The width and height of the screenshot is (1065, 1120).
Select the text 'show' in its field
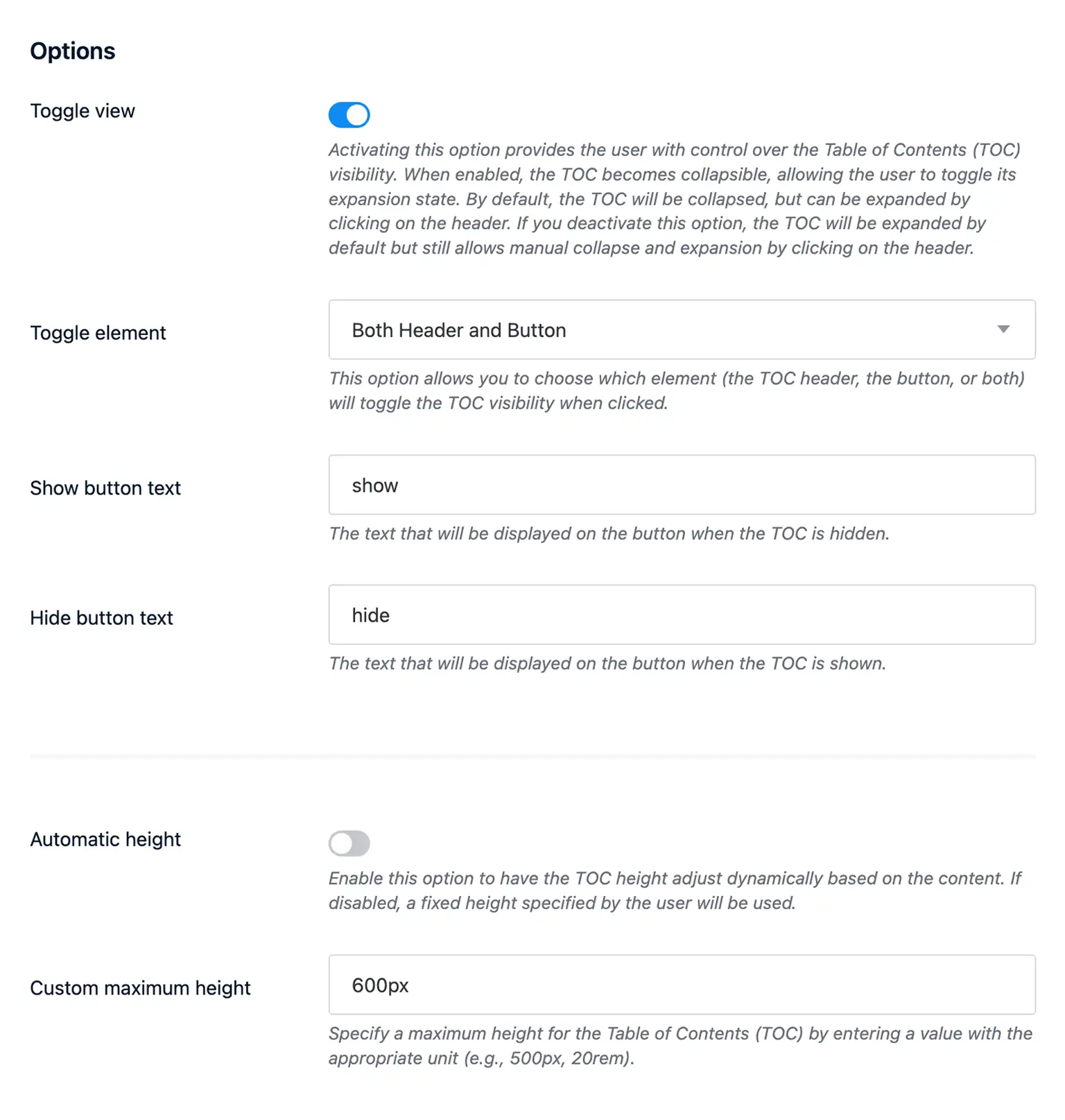(x=374, y=485)
